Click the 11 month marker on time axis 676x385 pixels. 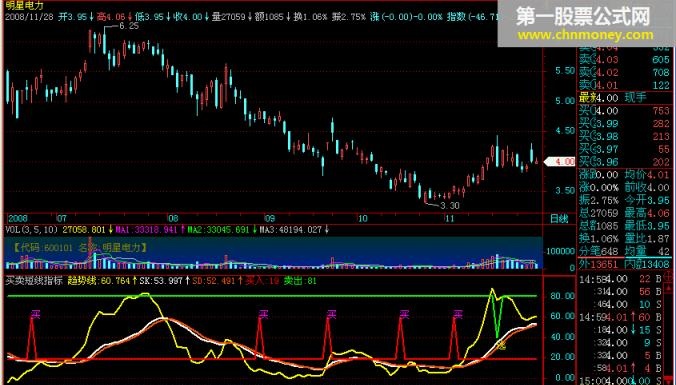coord(450,219)
